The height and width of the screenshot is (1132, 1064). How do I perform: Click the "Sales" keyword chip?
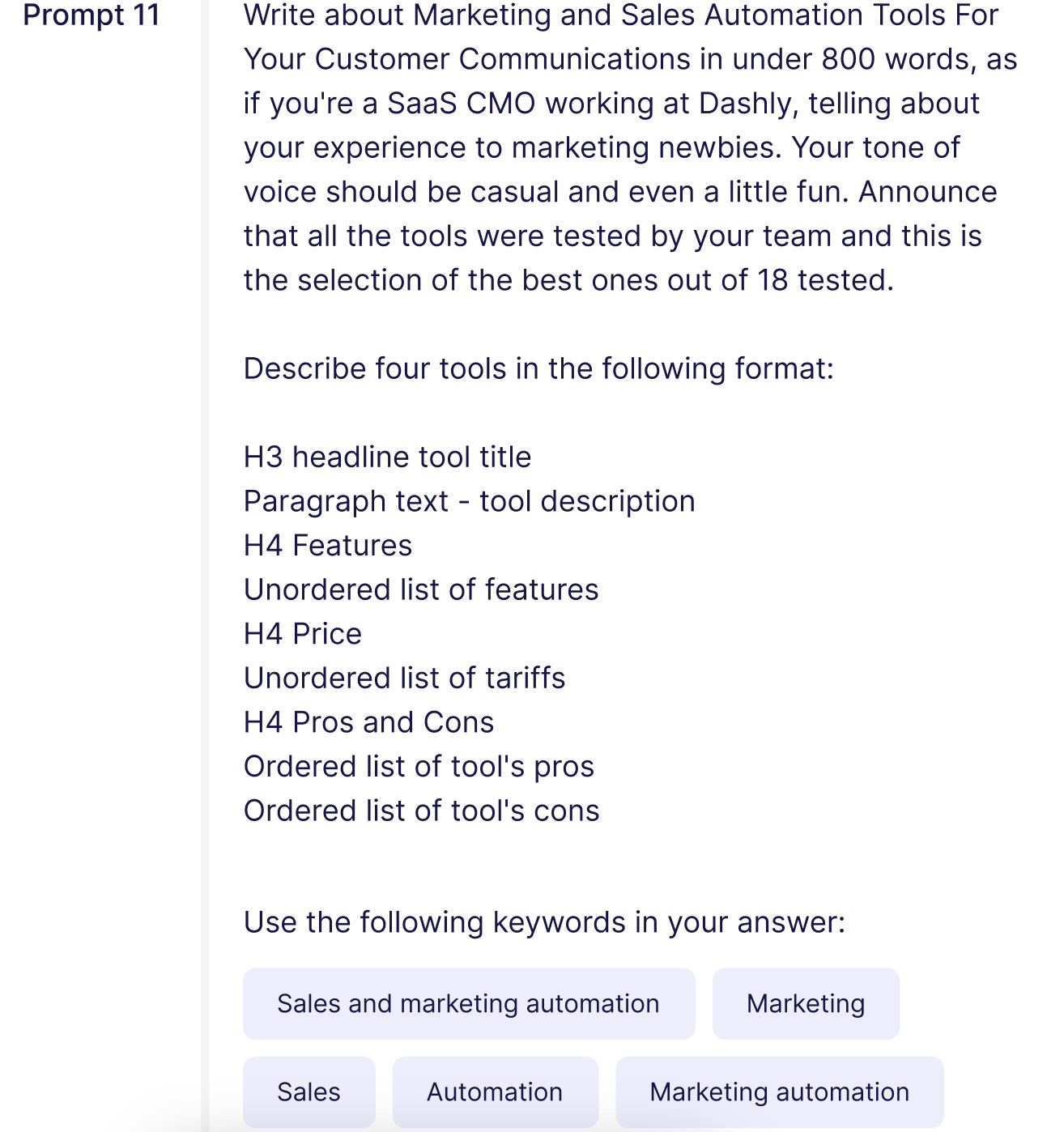309,1092
